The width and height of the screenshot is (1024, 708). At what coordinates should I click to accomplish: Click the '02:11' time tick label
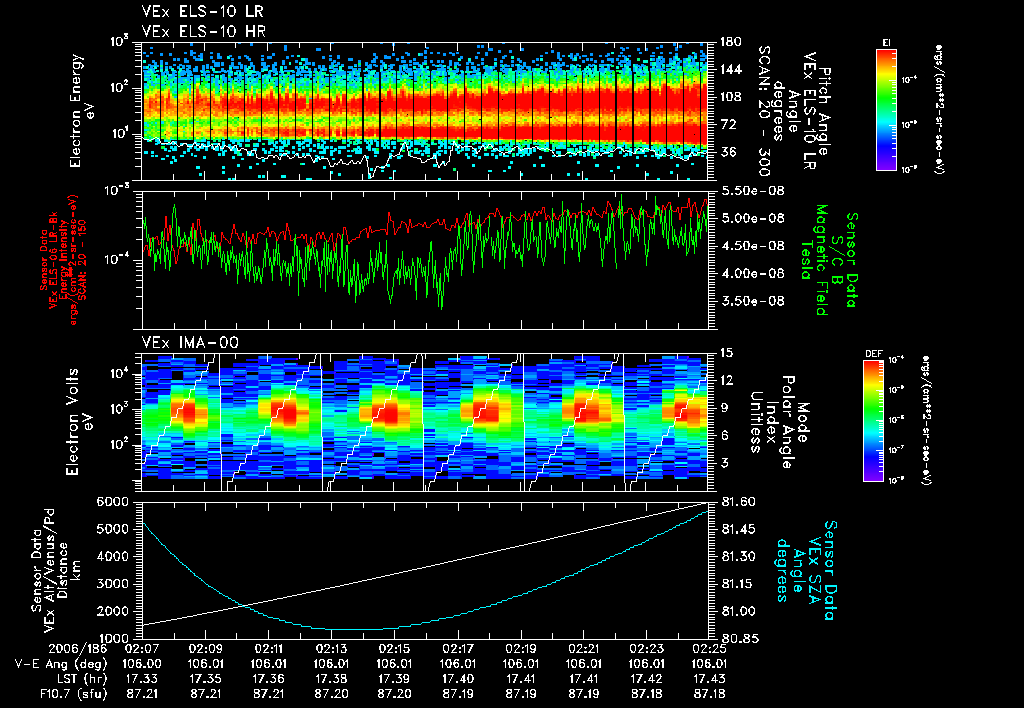[x=268, y=649]
